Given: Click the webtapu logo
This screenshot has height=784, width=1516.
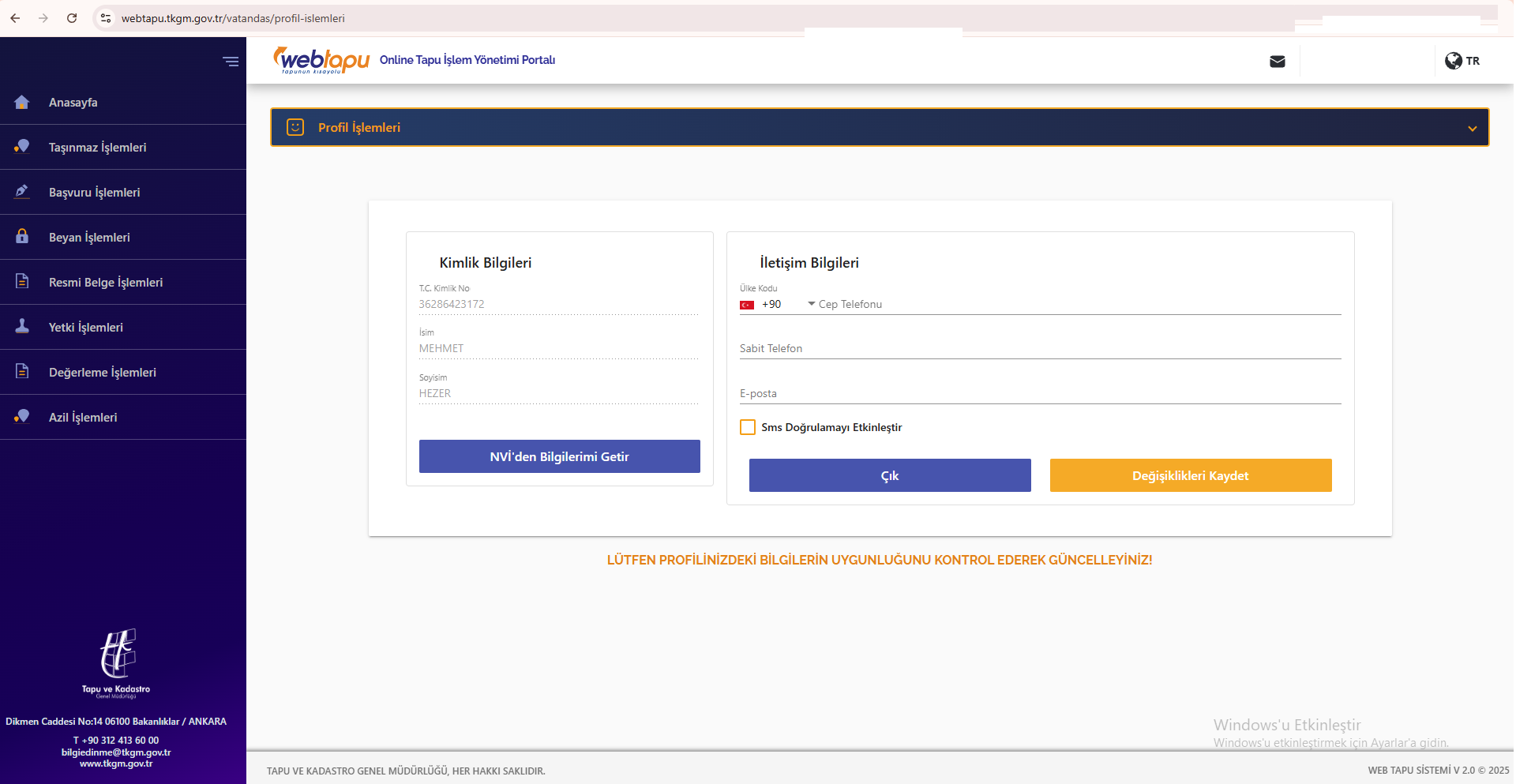Looking at the screenshot, I should pyautogui.click(x=321, y=59).
